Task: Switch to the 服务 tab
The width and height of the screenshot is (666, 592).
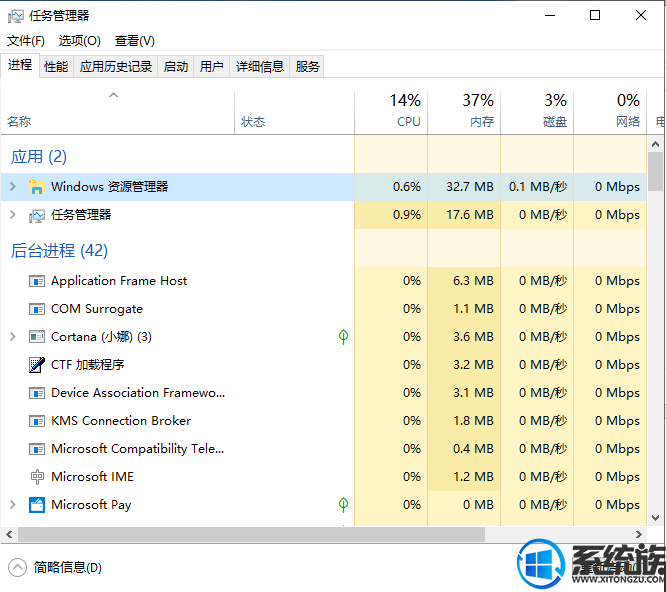Action: (x=307, y=67)
